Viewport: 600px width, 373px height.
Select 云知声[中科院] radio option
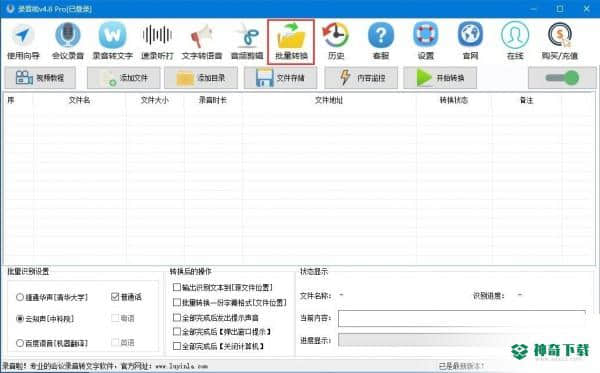[x=45, y=319]
